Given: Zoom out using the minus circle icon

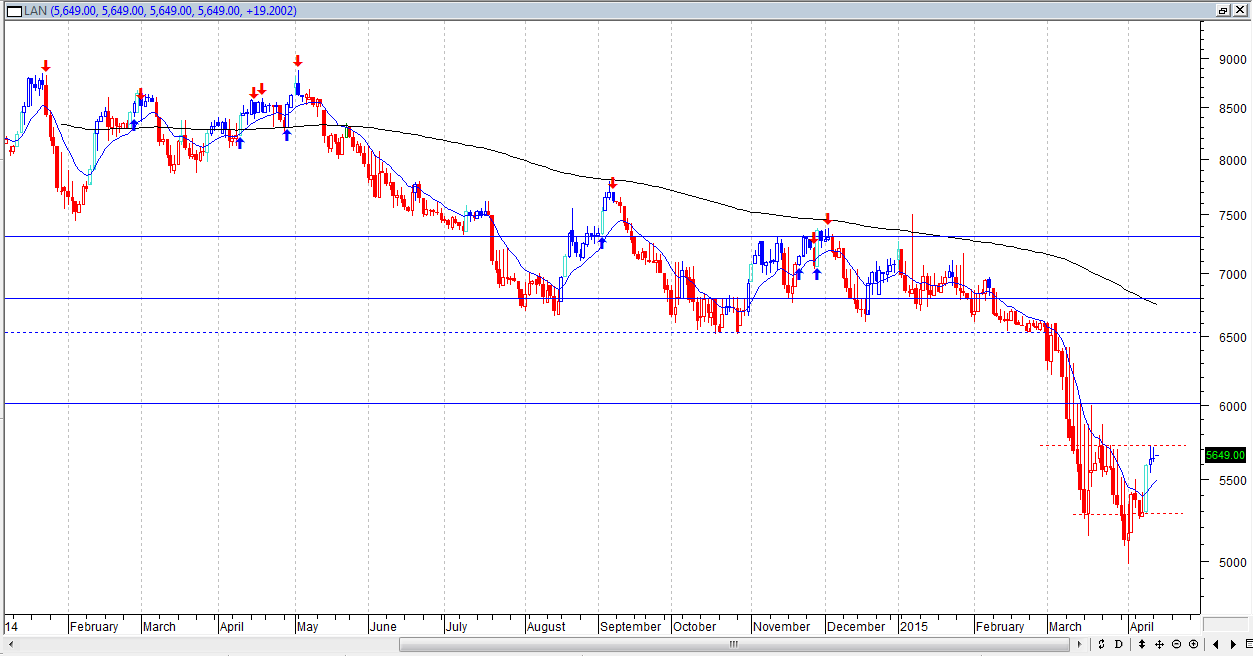Looking at the screenshot, I should 1176,644.
